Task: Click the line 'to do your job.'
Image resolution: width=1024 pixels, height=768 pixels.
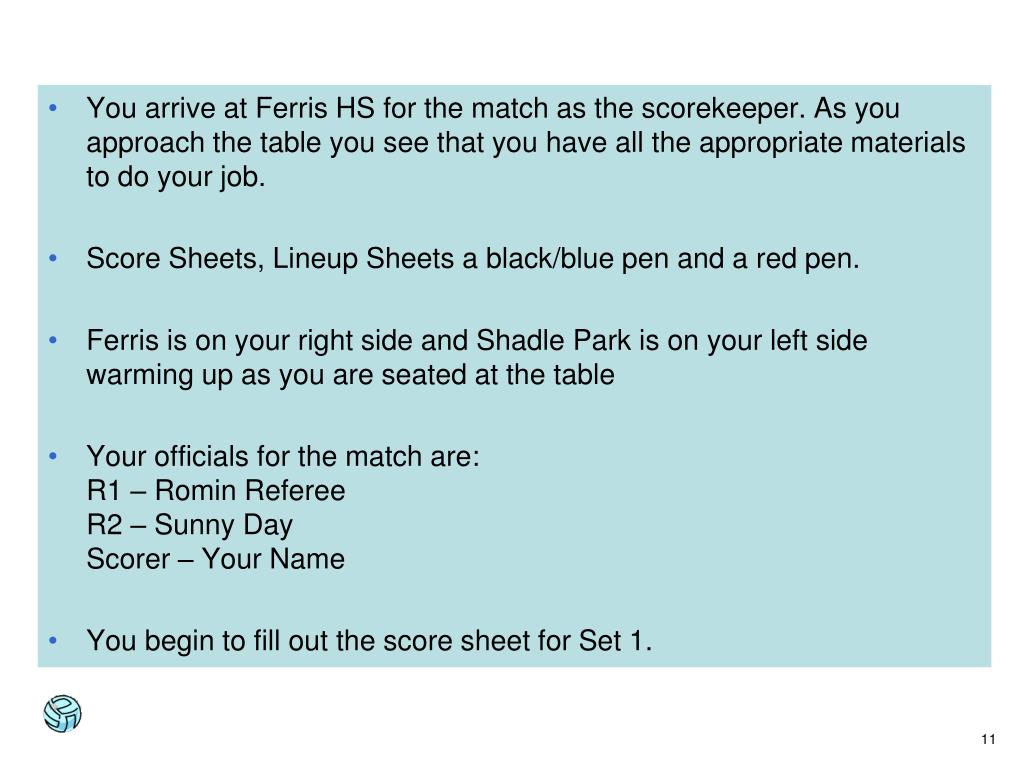Action: click(x=176, y=177)
